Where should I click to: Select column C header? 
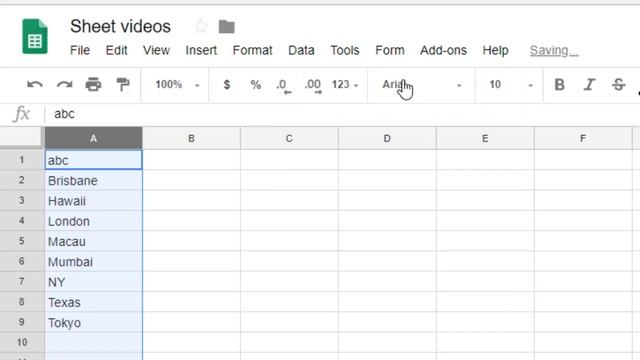point(289,138)
